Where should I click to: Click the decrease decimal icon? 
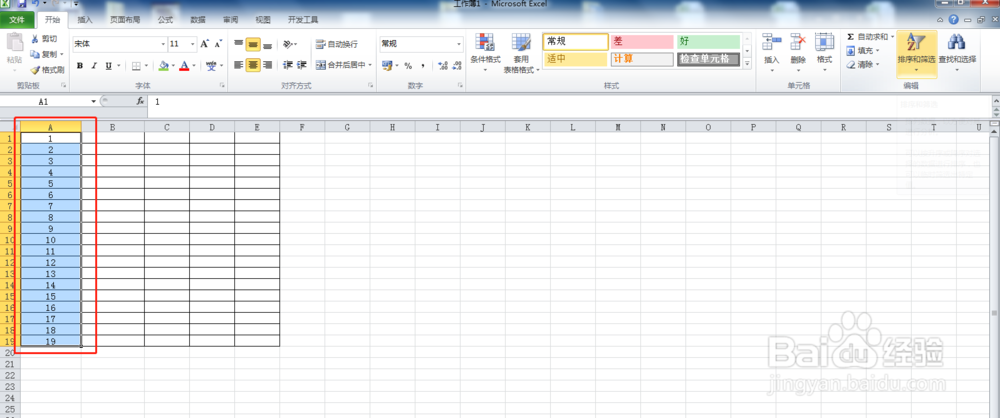pyautogui.click(x=457, y=65)
